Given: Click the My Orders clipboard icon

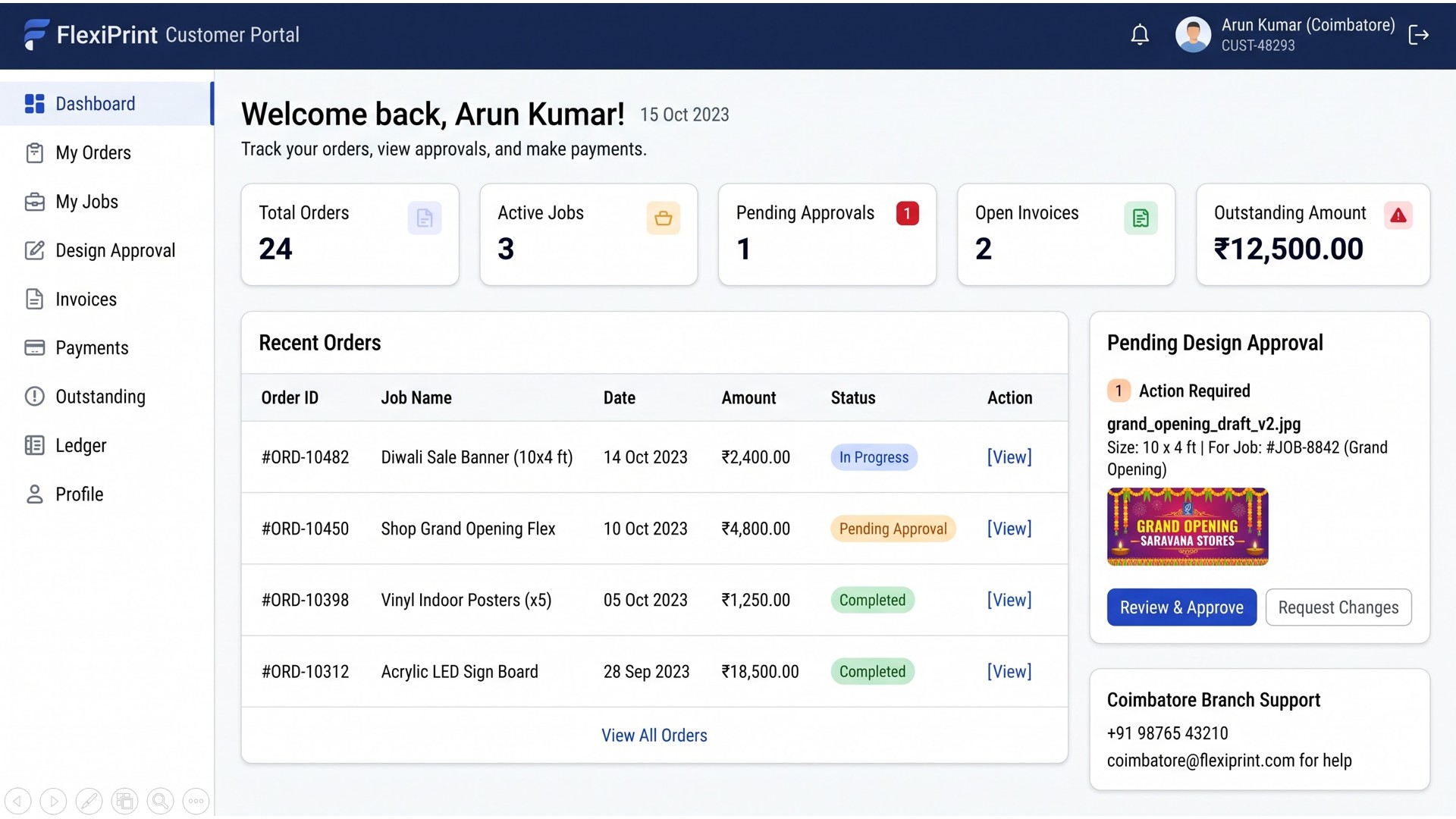Looking at the screenshot, I should (x=35, y=152).
